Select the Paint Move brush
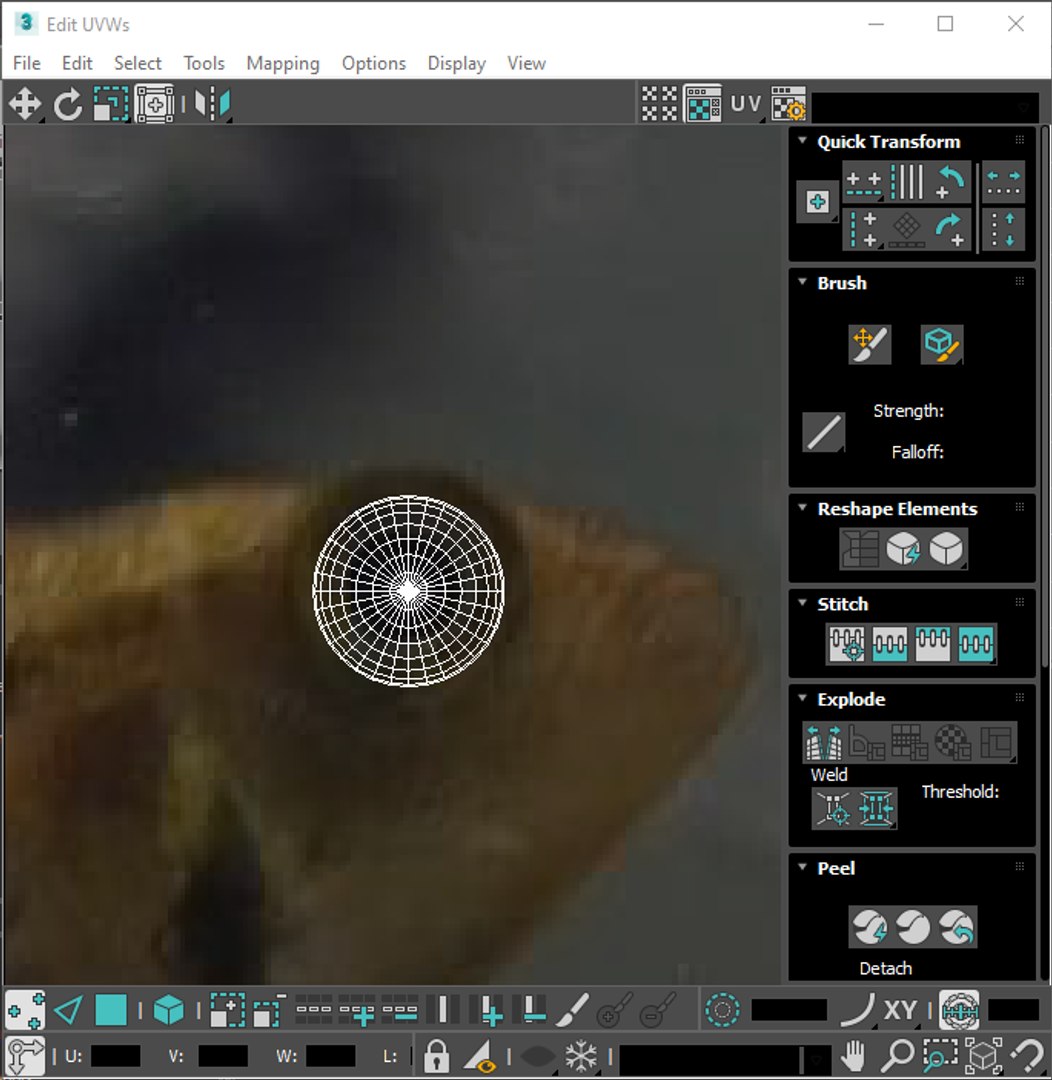This screenshot has width=1052, height=1080. click(870, 344)
